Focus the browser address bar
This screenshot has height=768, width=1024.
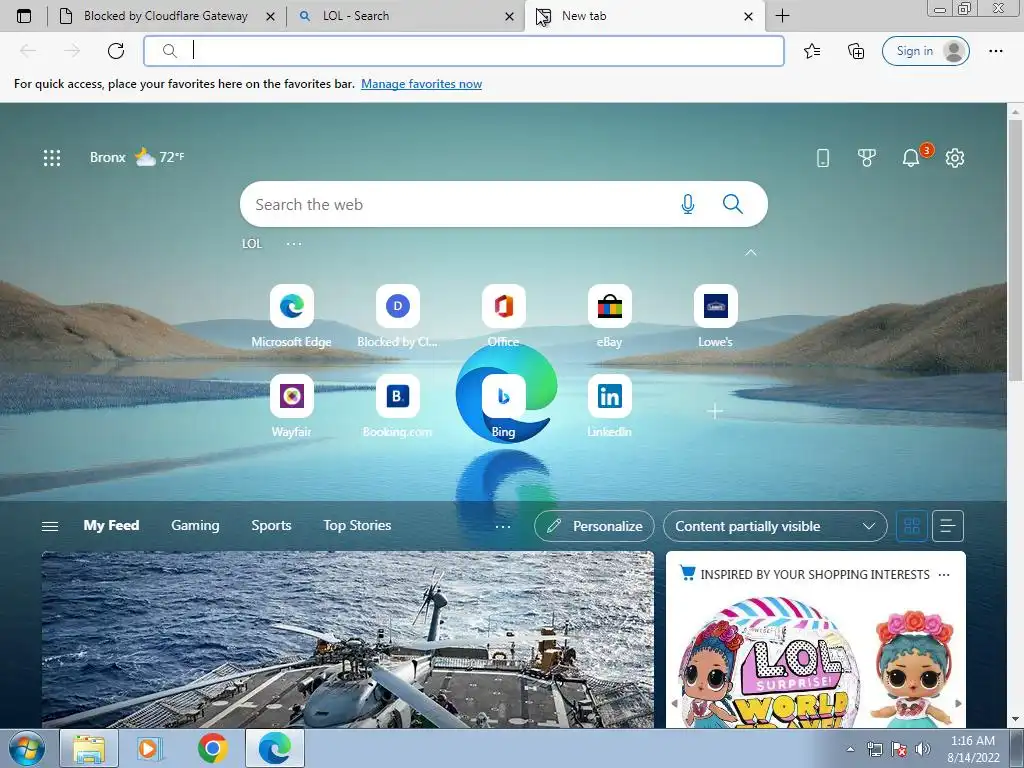pos(464,51)
